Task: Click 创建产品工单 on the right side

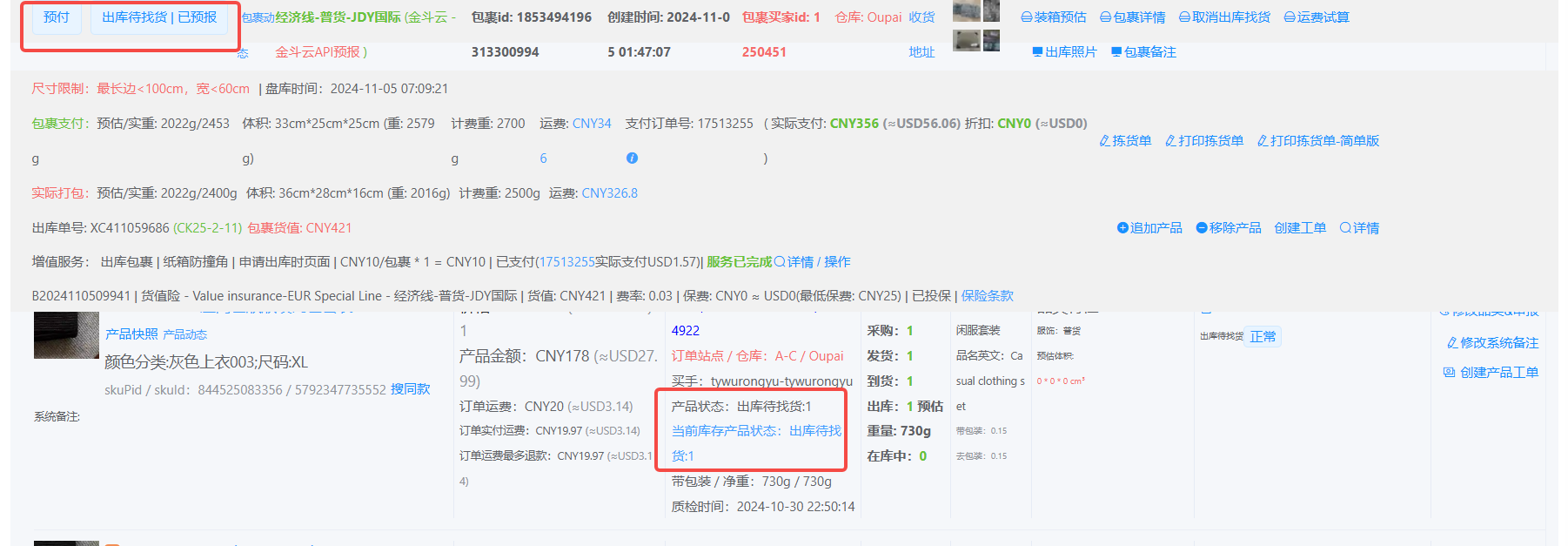Action: (1490, 373)
